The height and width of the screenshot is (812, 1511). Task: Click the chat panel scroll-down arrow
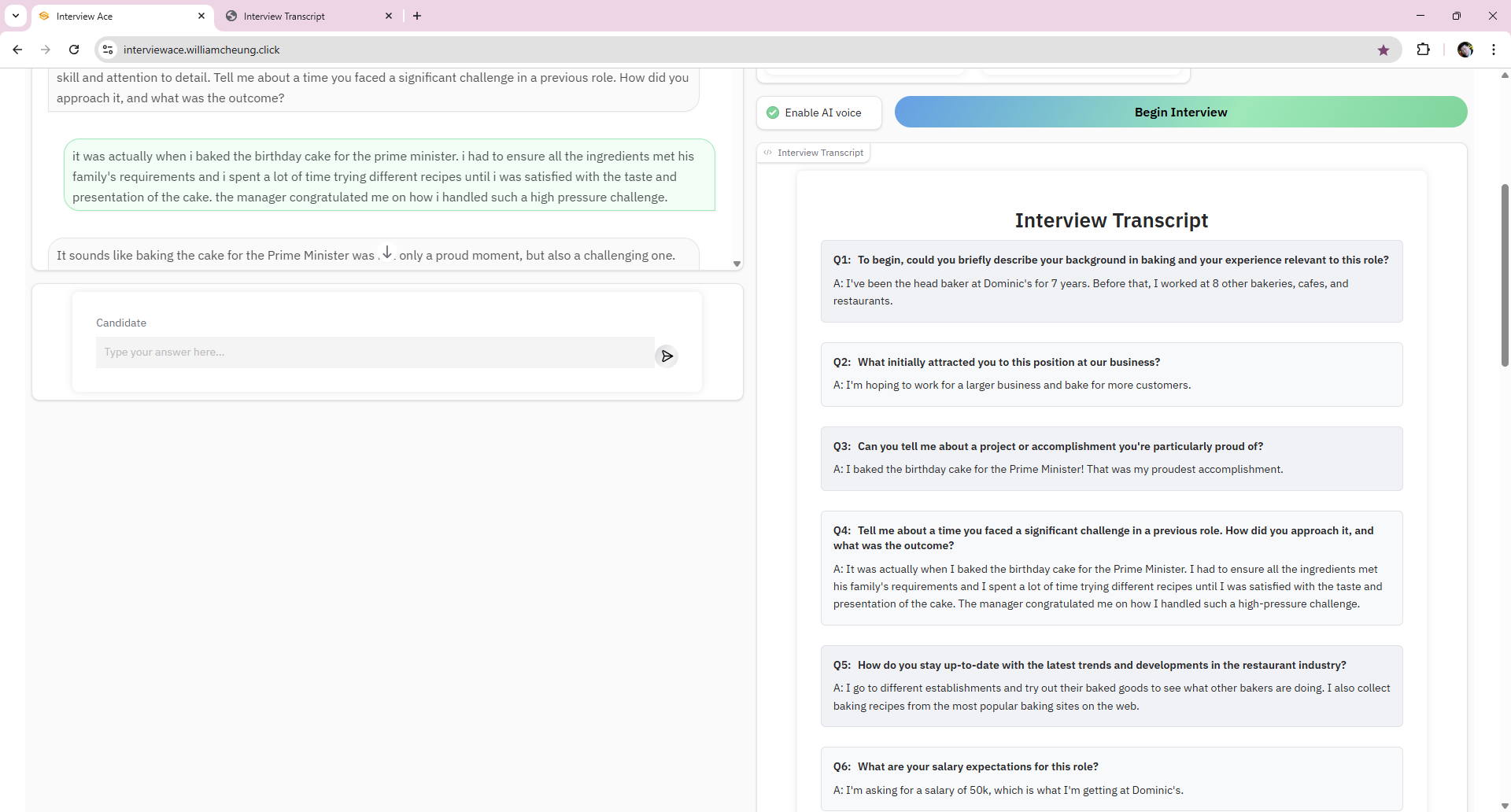pyautogui.click(x=737, y=264)
